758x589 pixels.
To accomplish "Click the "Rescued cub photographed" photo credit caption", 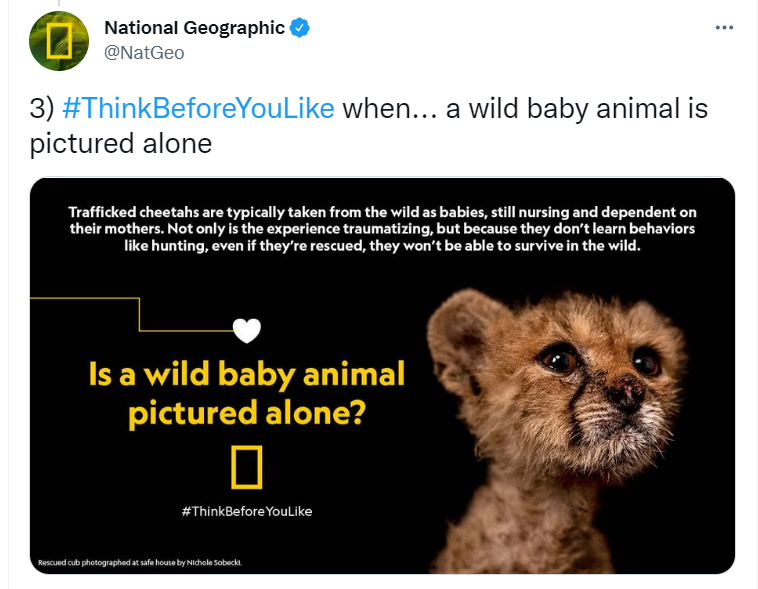I will (140, 562).
